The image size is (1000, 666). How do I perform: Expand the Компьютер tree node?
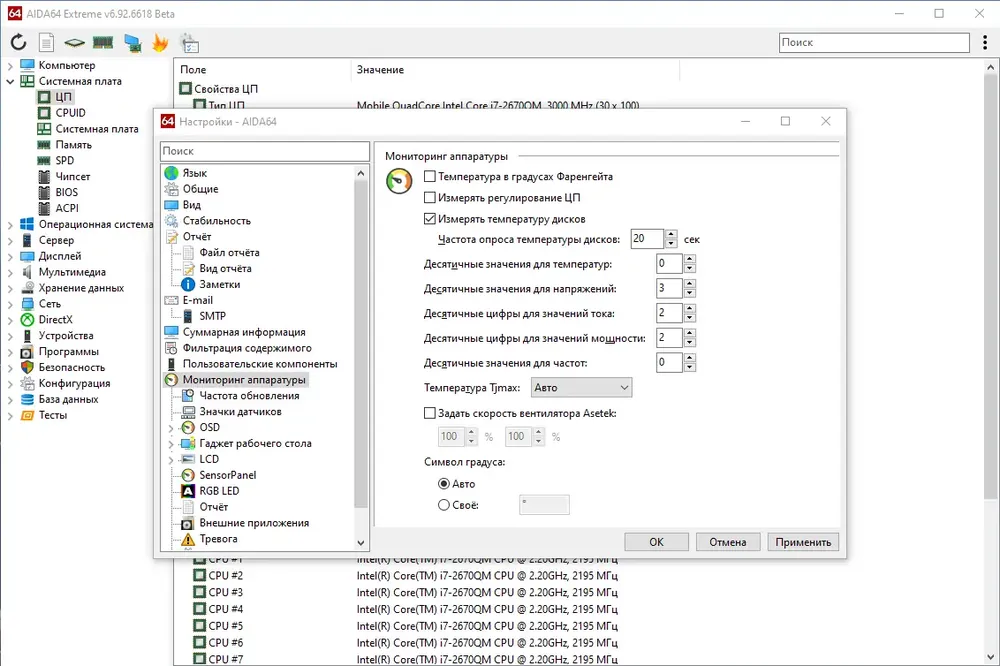10,65
